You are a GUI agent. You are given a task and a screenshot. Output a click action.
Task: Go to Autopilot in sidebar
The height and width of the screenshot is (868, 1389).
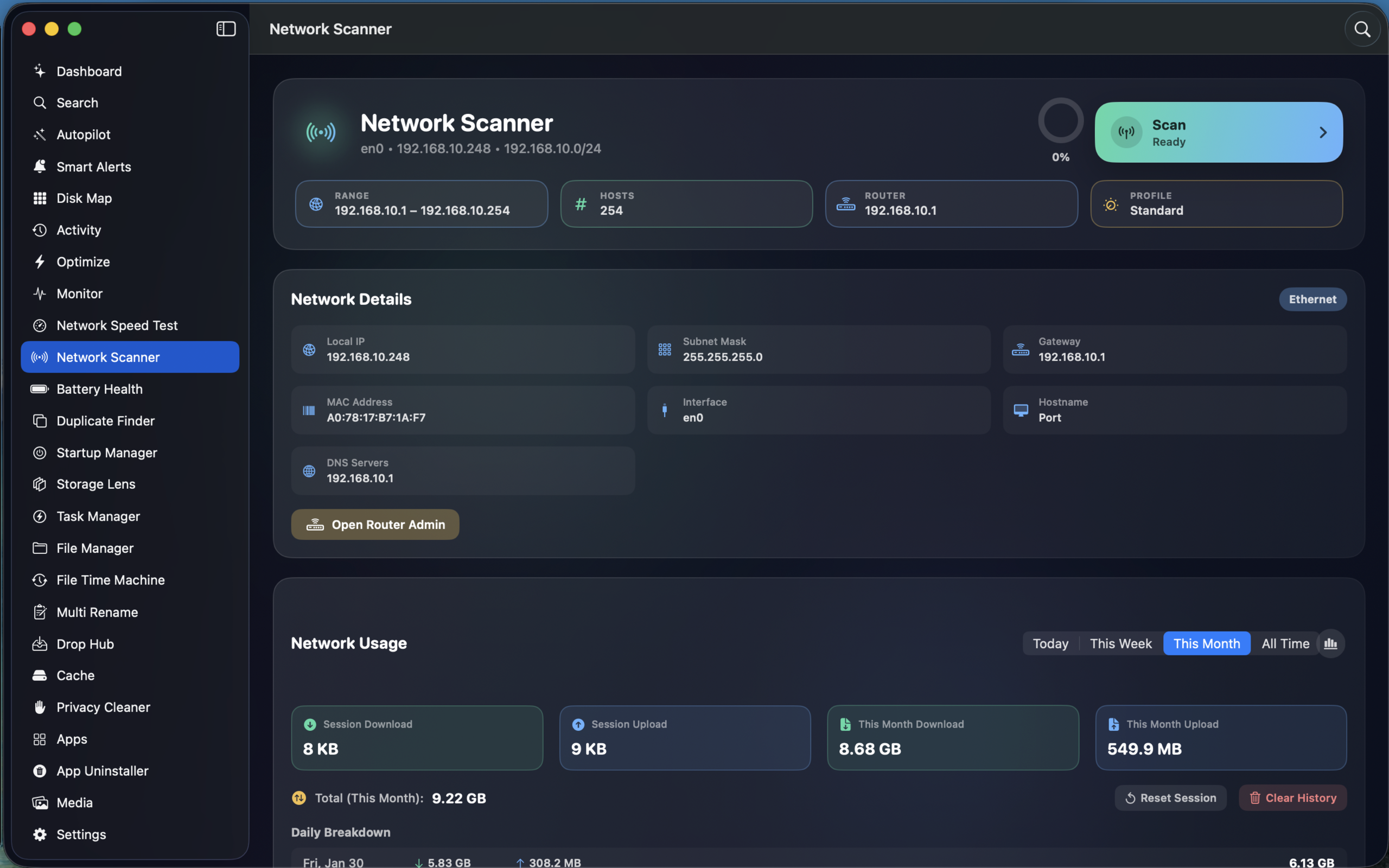click(x=130, y=135)
